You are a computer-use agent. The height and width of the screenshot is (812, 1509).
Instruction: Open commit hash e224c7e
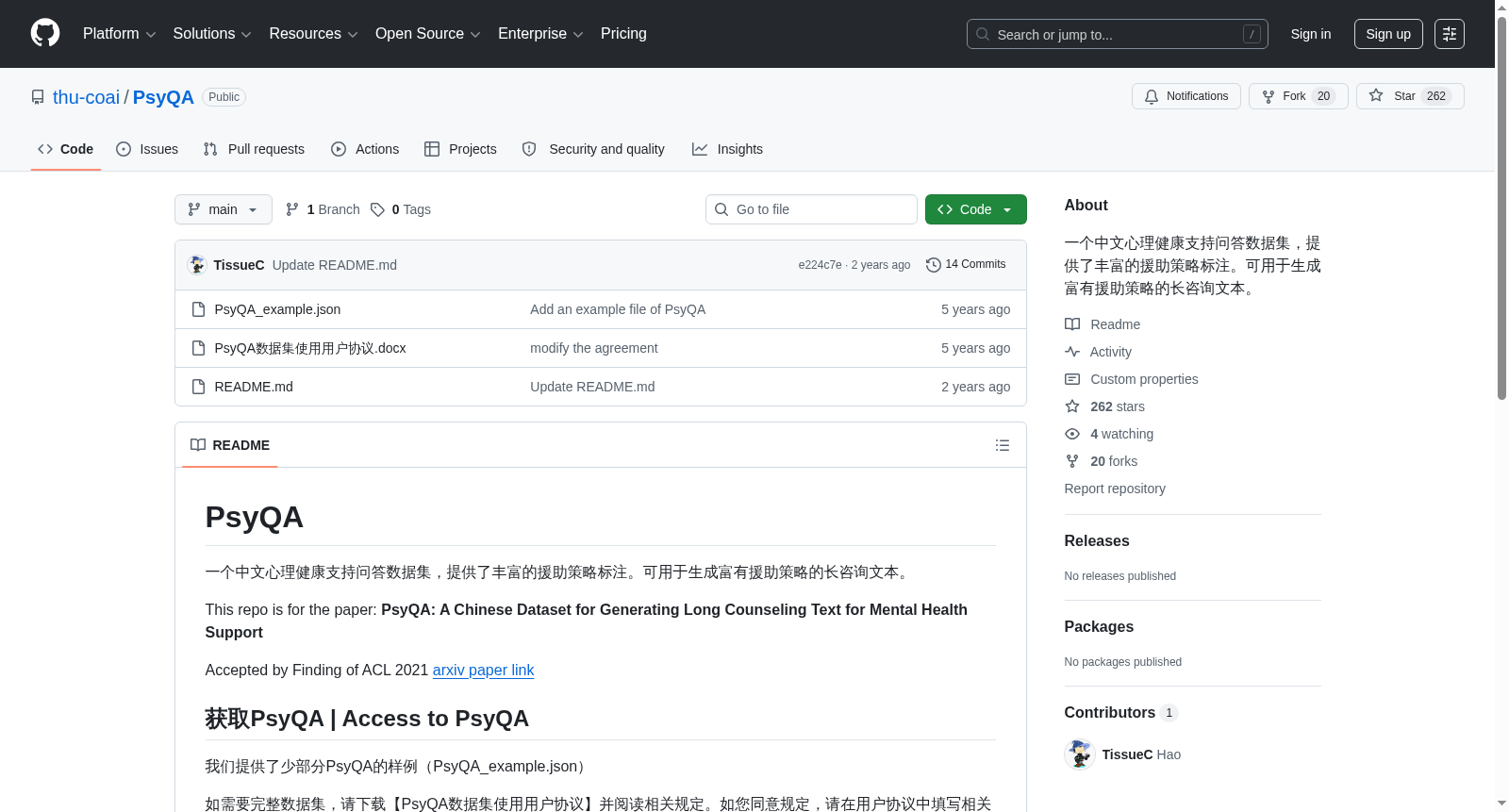coord(820,265)
